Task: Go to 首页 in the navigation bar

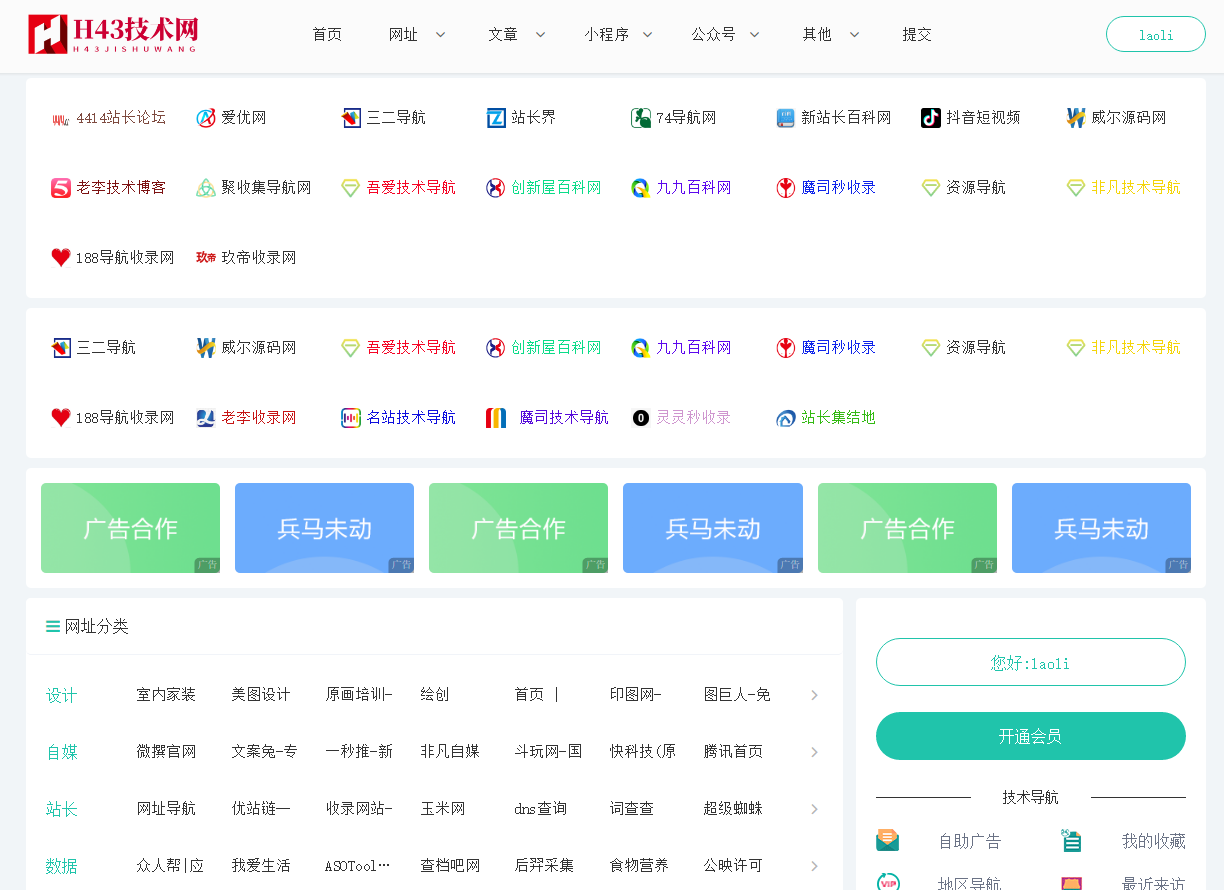Action: click(x=327, y=34)
